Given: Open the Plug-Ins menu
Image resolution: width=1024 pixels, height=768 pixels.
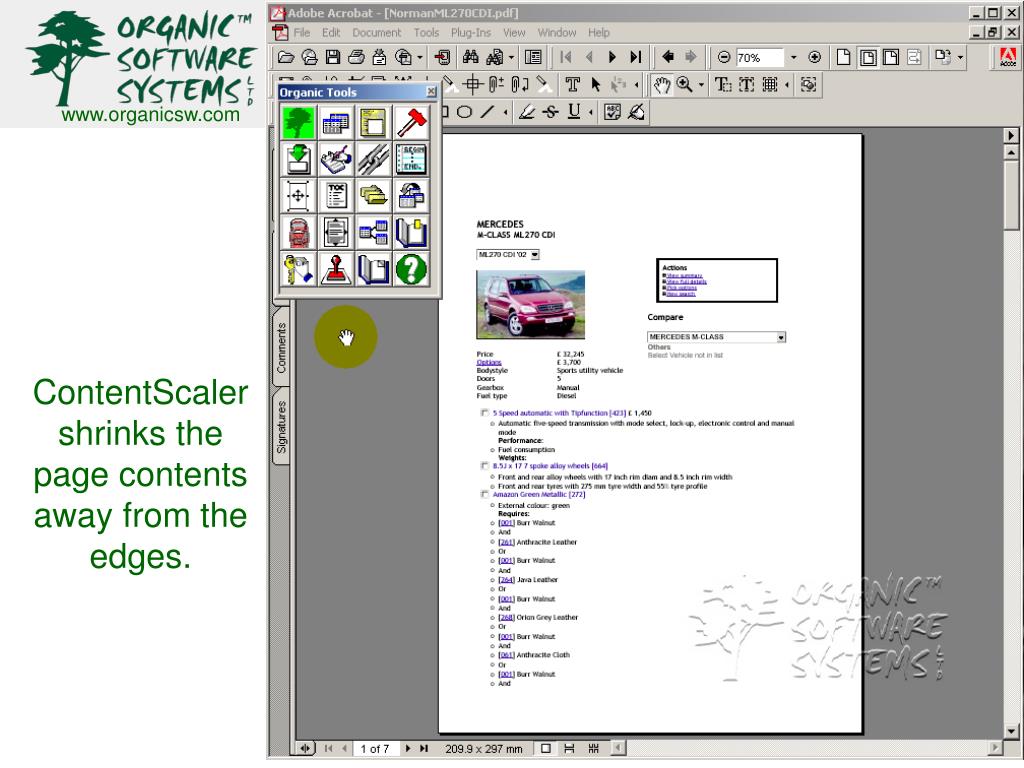Looking at the screenshot, I should pyautogui.click(x=471, y=32).
